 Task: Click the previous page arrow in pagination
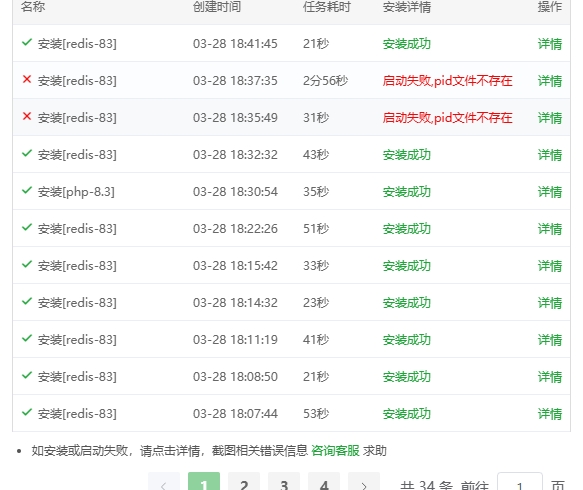(164, 484)
